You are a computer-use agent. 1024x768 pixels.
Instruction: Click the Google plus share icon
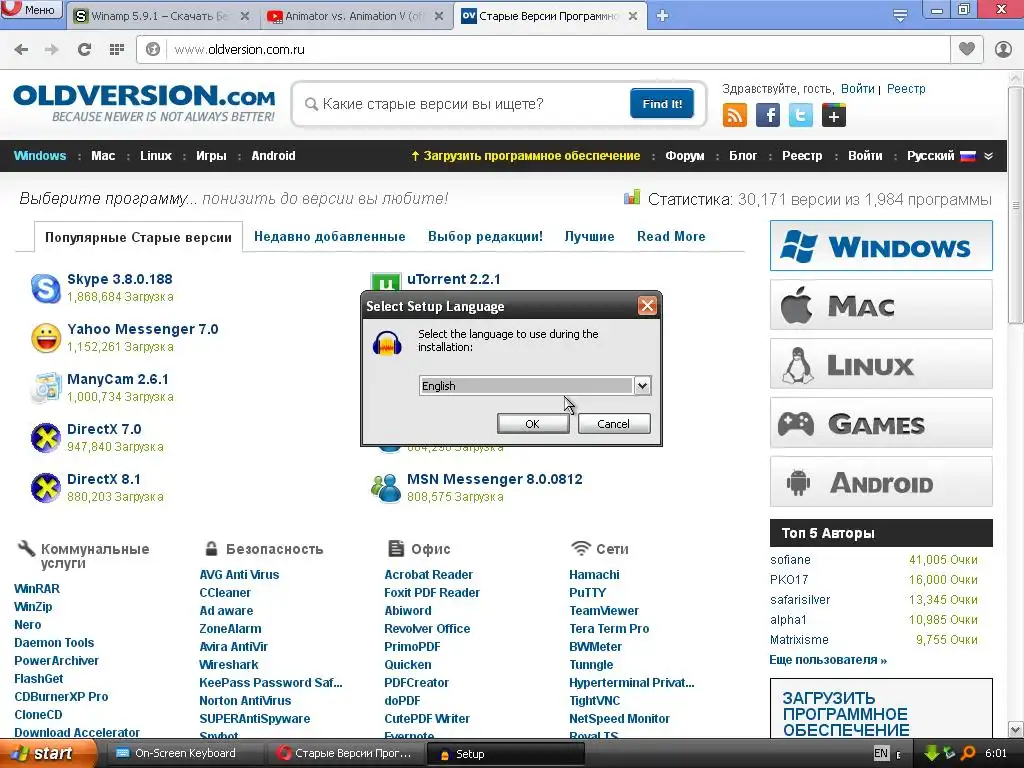(834, 116)
